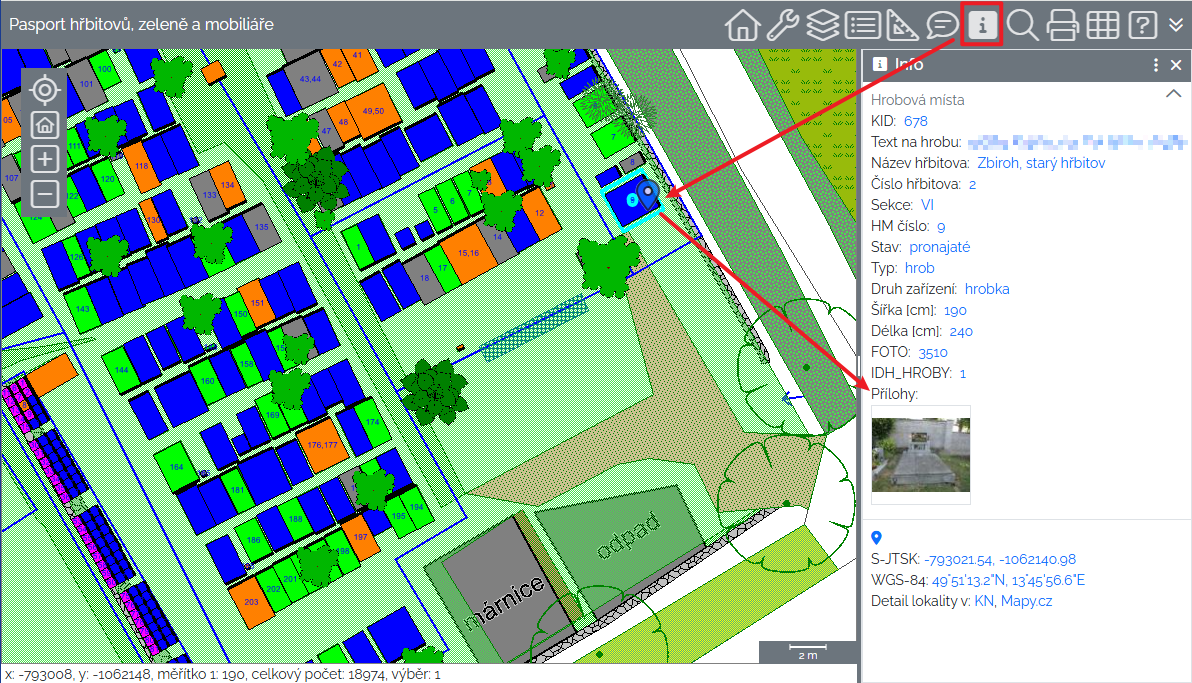Activate the Info tool icon
The width and height of the screenshot is (1192, 683).
[982, 25]
